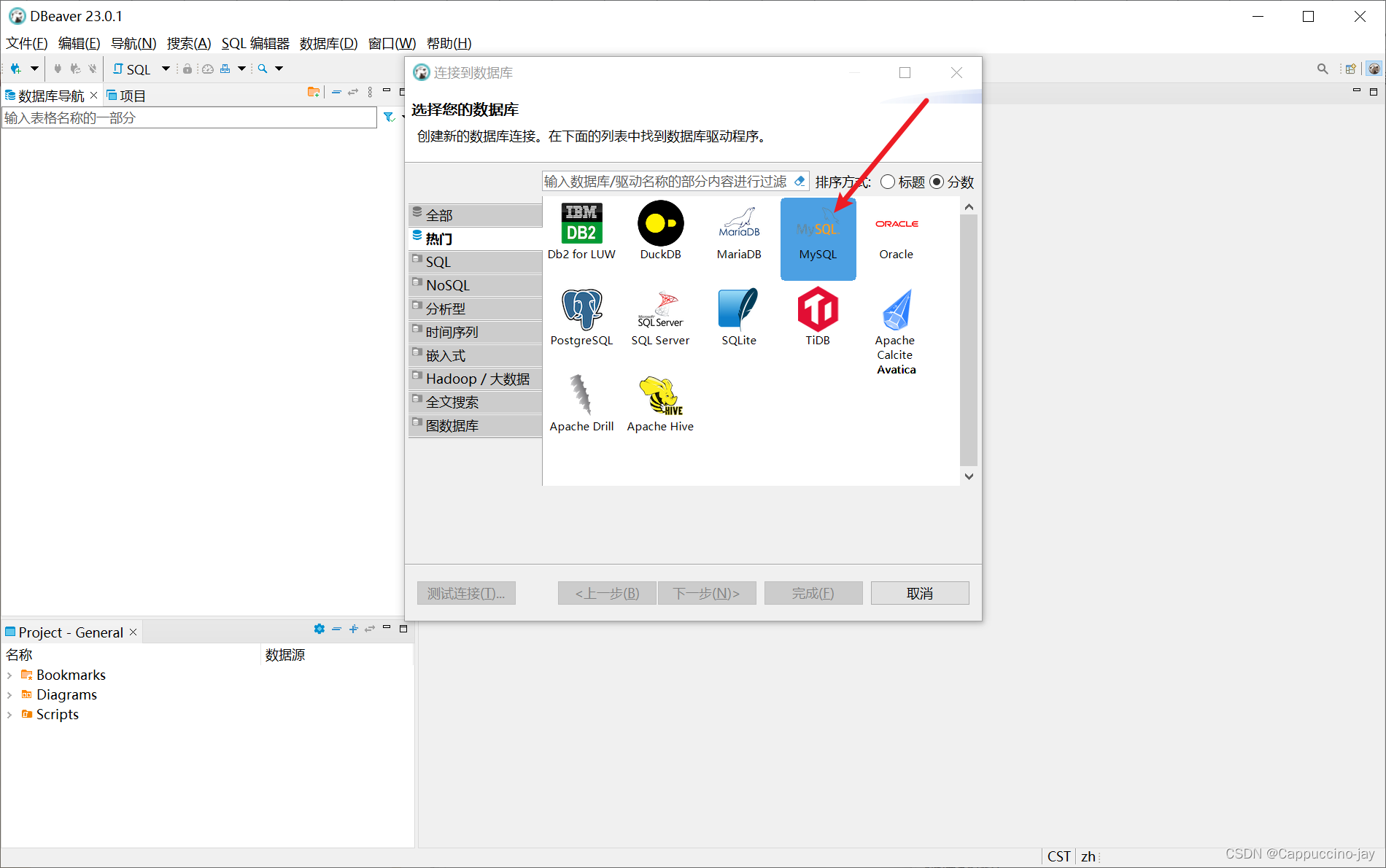Click the 完成(F) finish button
Screen dimensions: 1386x868
pyautogui.click(x=813, y=593)
